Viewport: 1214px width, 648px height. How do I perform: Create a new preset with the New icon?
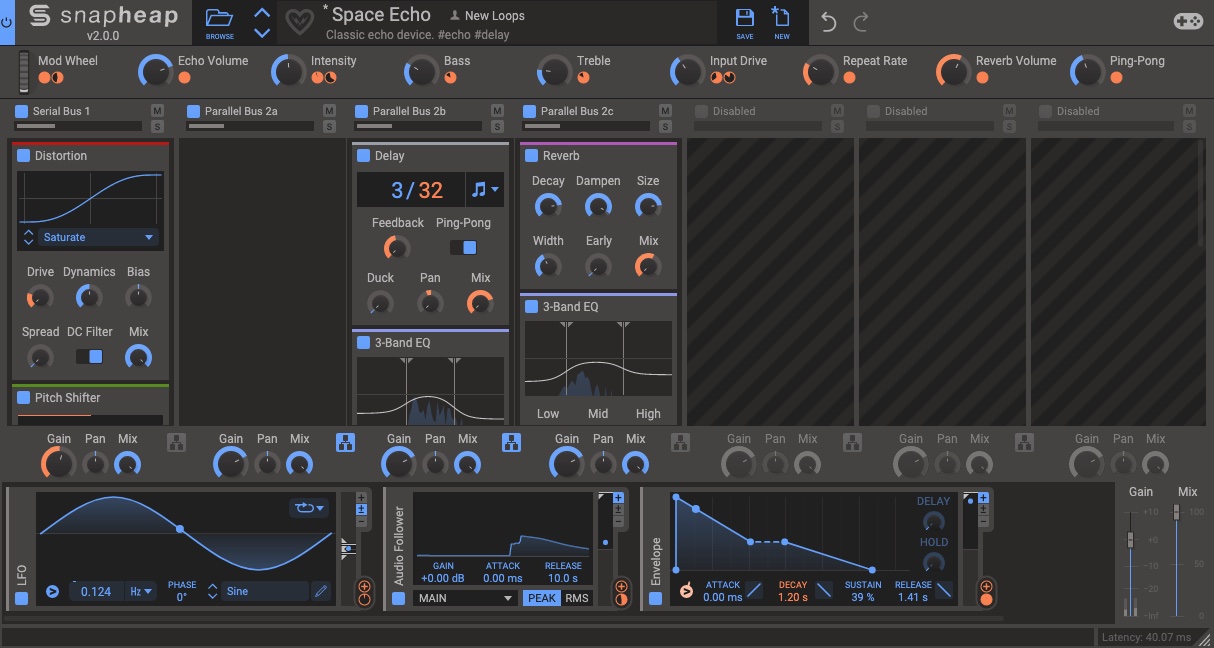click(x=781, y=20)
